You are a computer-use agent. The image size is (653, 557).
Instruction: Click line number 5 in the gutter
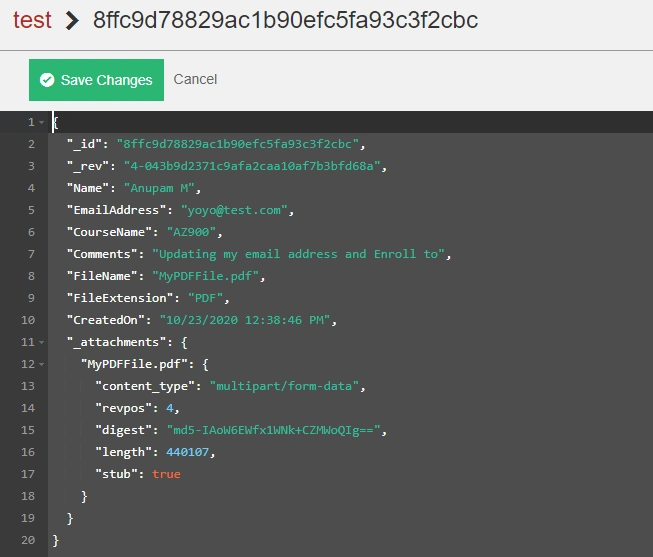pos(31,210)
